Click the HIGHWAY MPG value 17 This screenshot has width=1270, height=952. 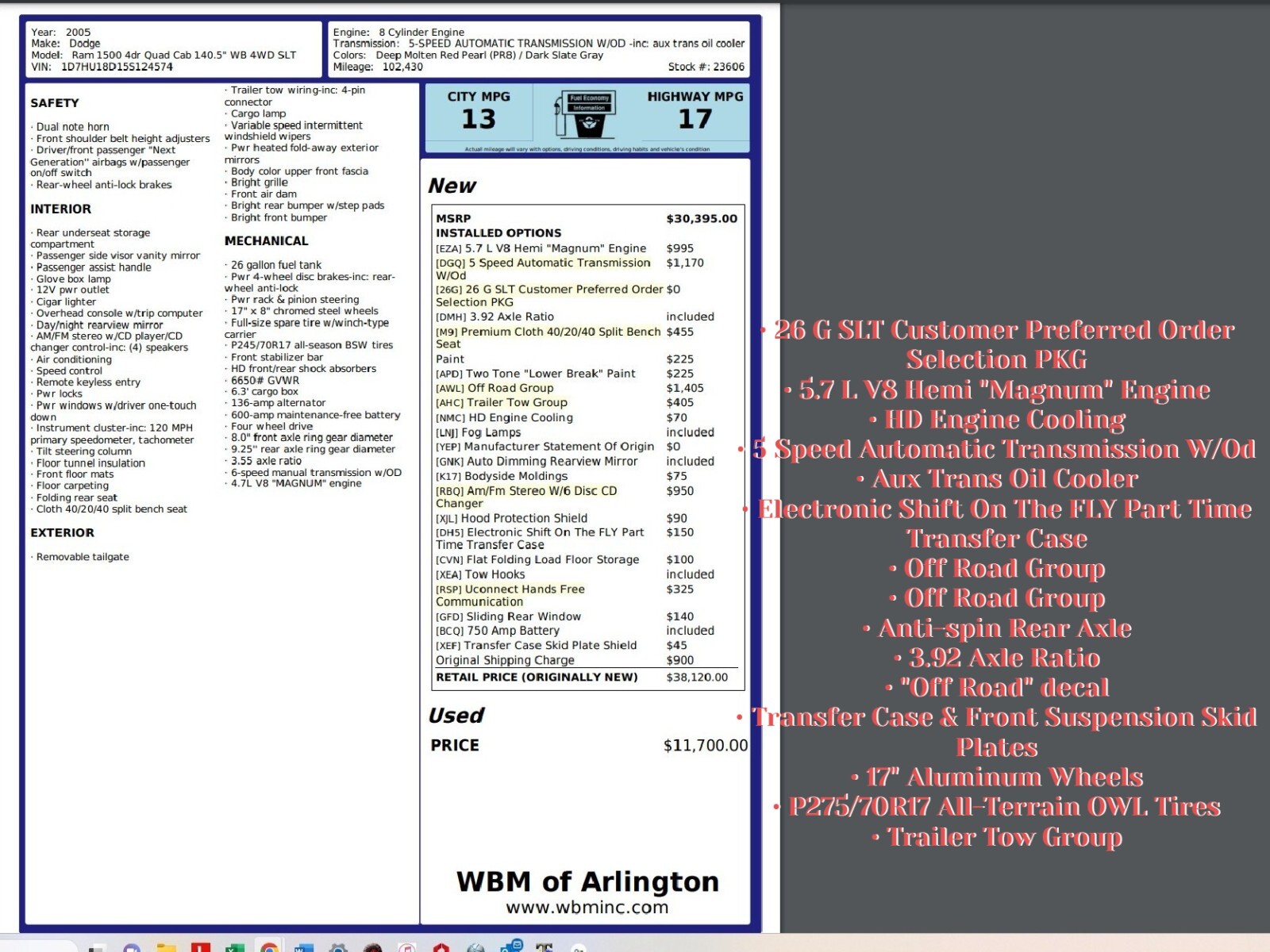[695, 119]
